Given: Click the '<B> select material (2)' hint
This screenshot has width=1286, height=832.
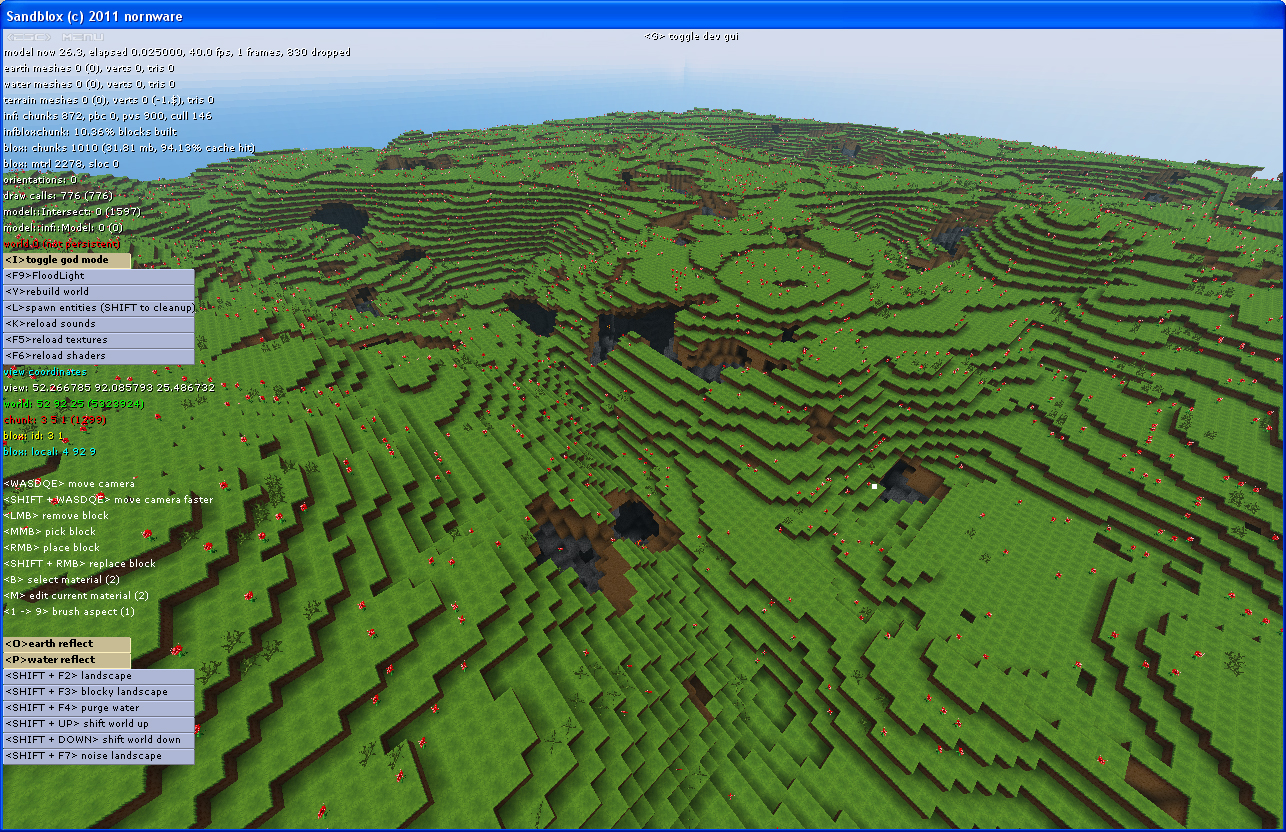Looking at the screenshot, I should click(62, 580).
